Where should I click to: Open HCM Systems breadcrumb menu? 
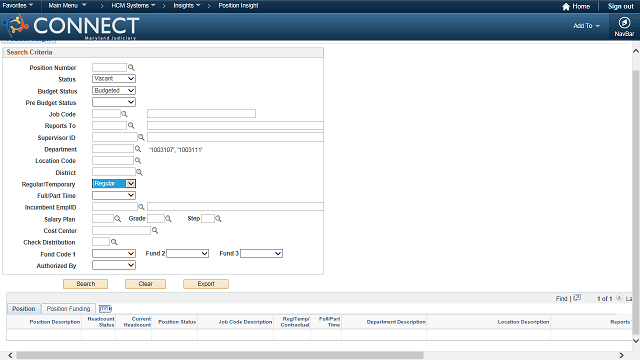tap(133, 6)
